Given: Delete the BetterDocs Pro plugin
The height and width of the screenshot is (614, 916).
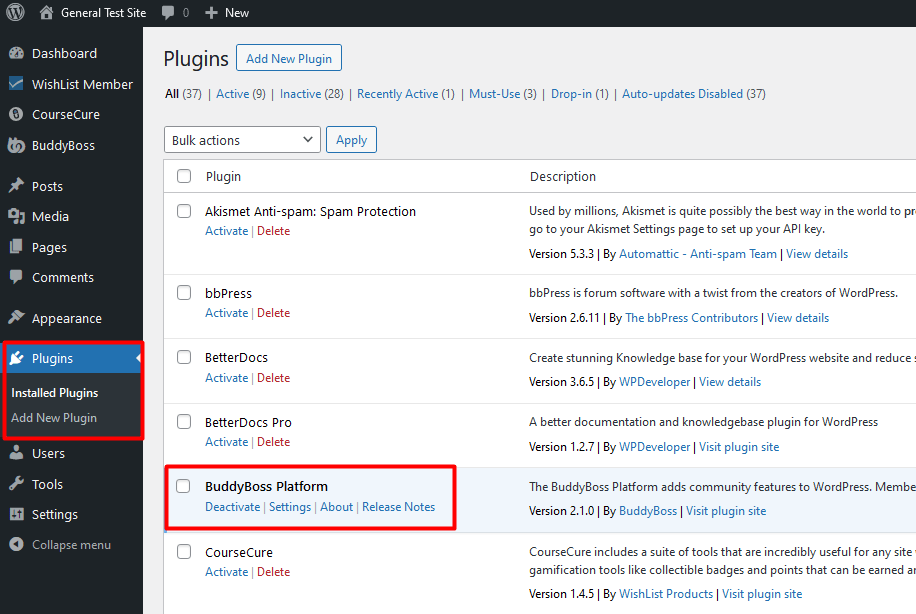Looking at the screenshot, I should tap(273, 442).
